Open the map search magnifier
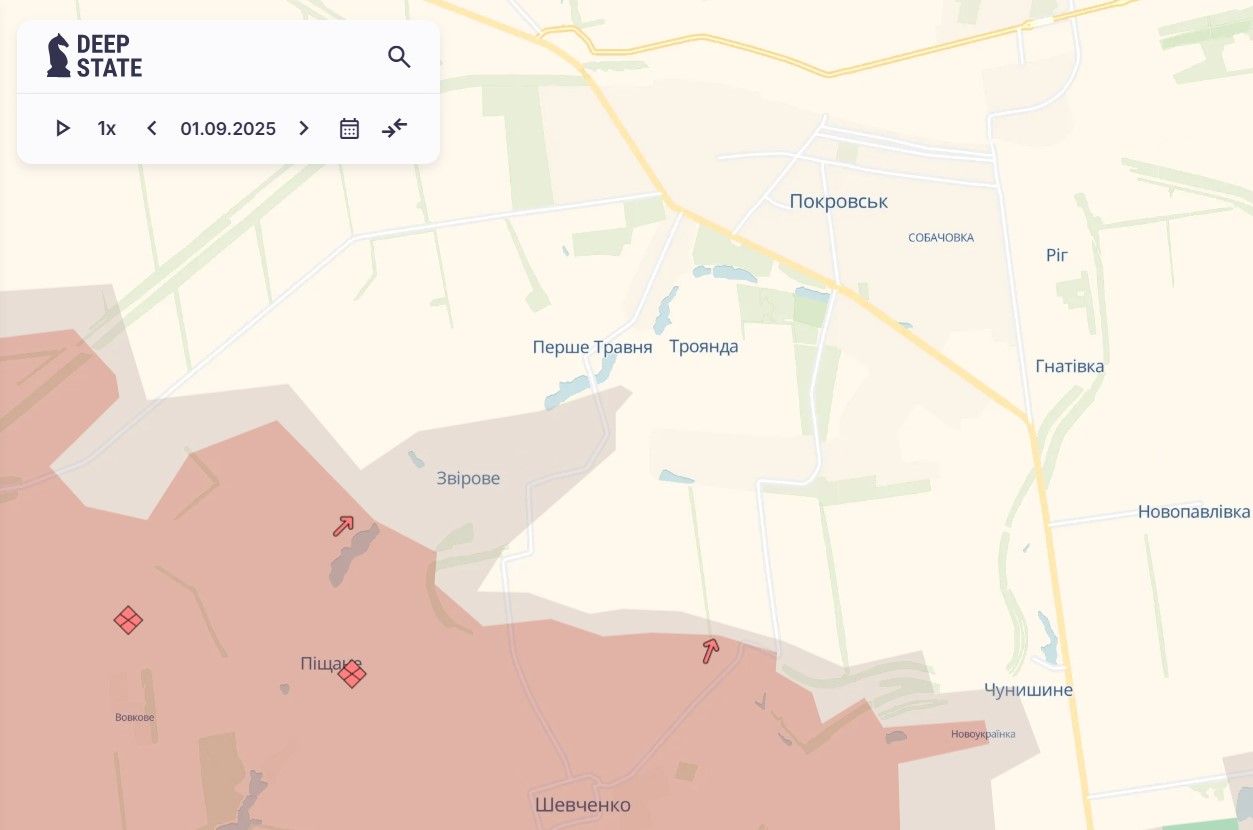 pyautogui.click(x=399, y=57)
